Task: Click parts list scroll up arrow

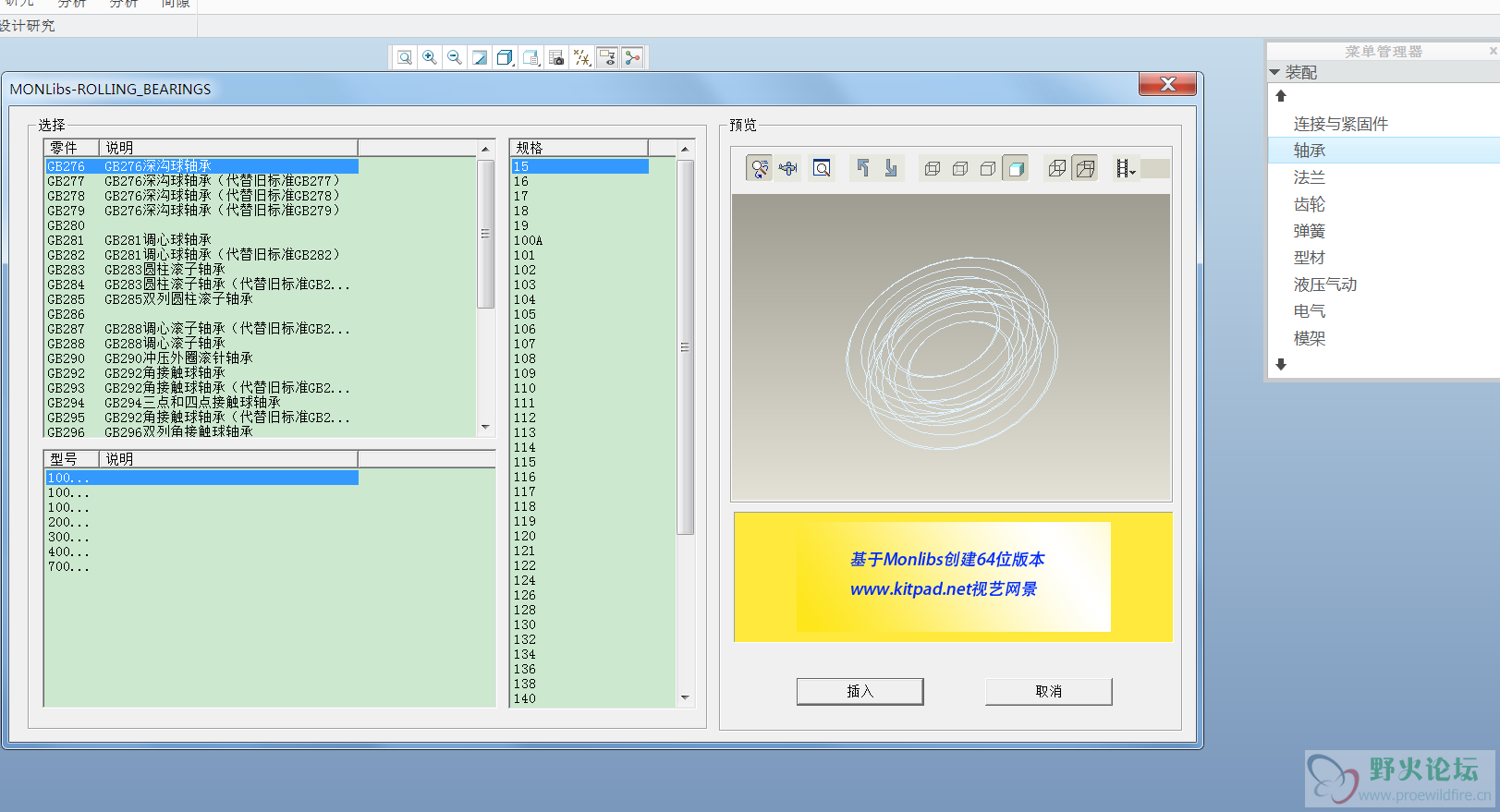Action: point(485,149)
